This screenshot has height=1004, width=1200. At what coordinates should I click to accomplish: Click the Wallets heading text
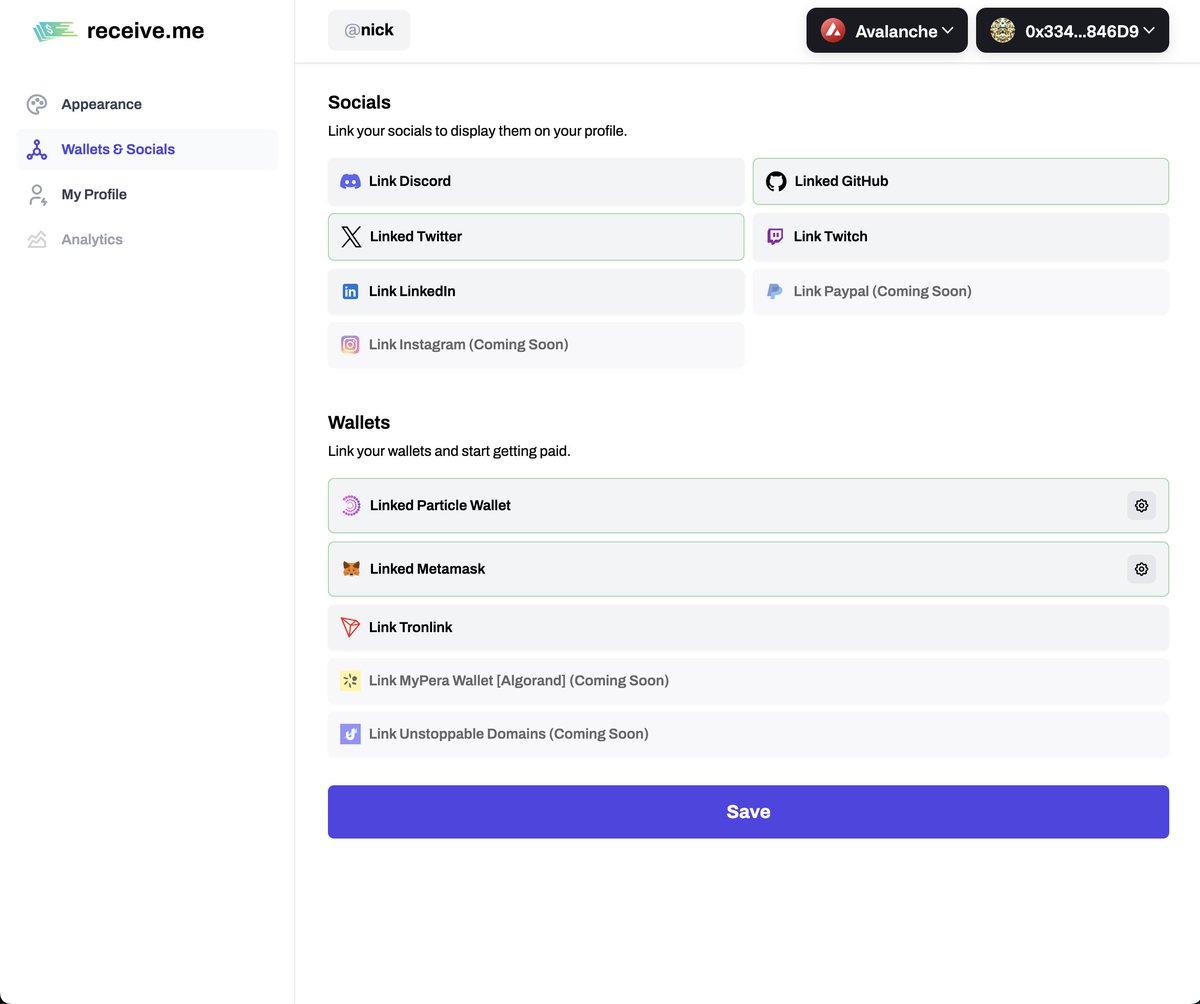(x=359, y=423)
